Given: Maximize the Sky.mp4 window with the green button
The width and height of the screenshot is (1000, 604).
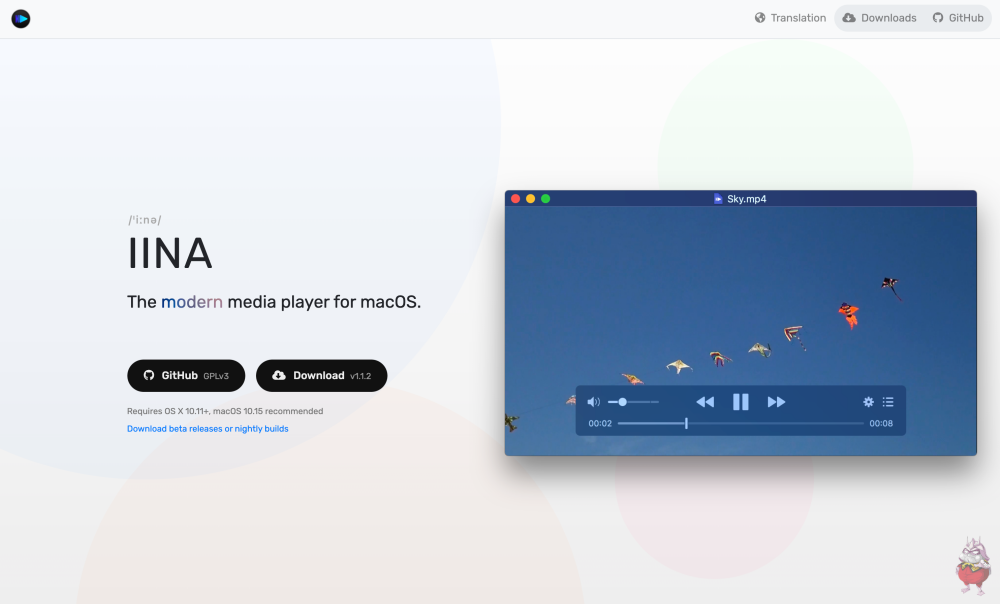Looking at the screenshot, I should coord(546,199).
